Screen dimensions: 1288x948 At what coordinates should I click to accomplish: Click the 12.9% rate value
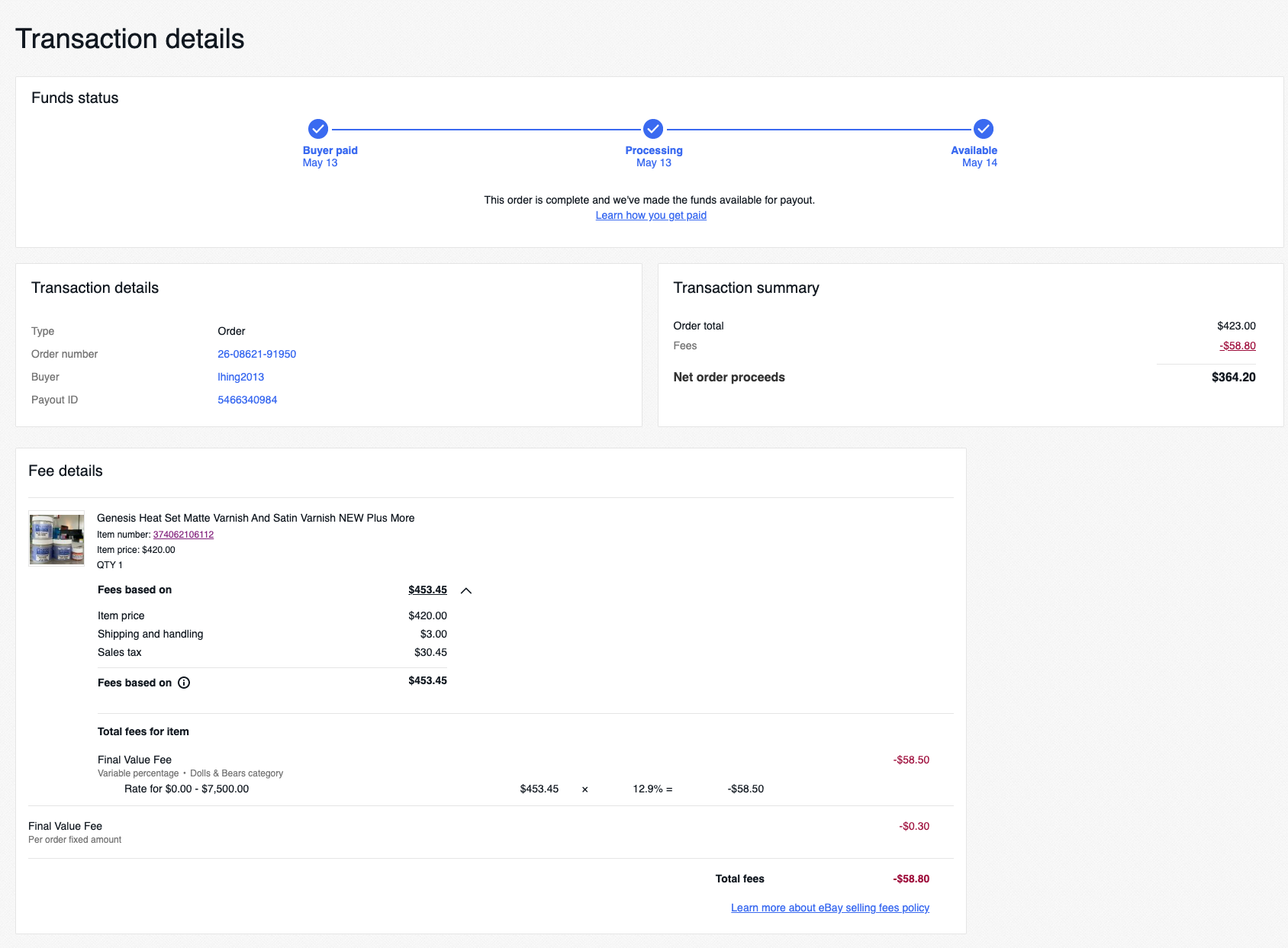648,789
